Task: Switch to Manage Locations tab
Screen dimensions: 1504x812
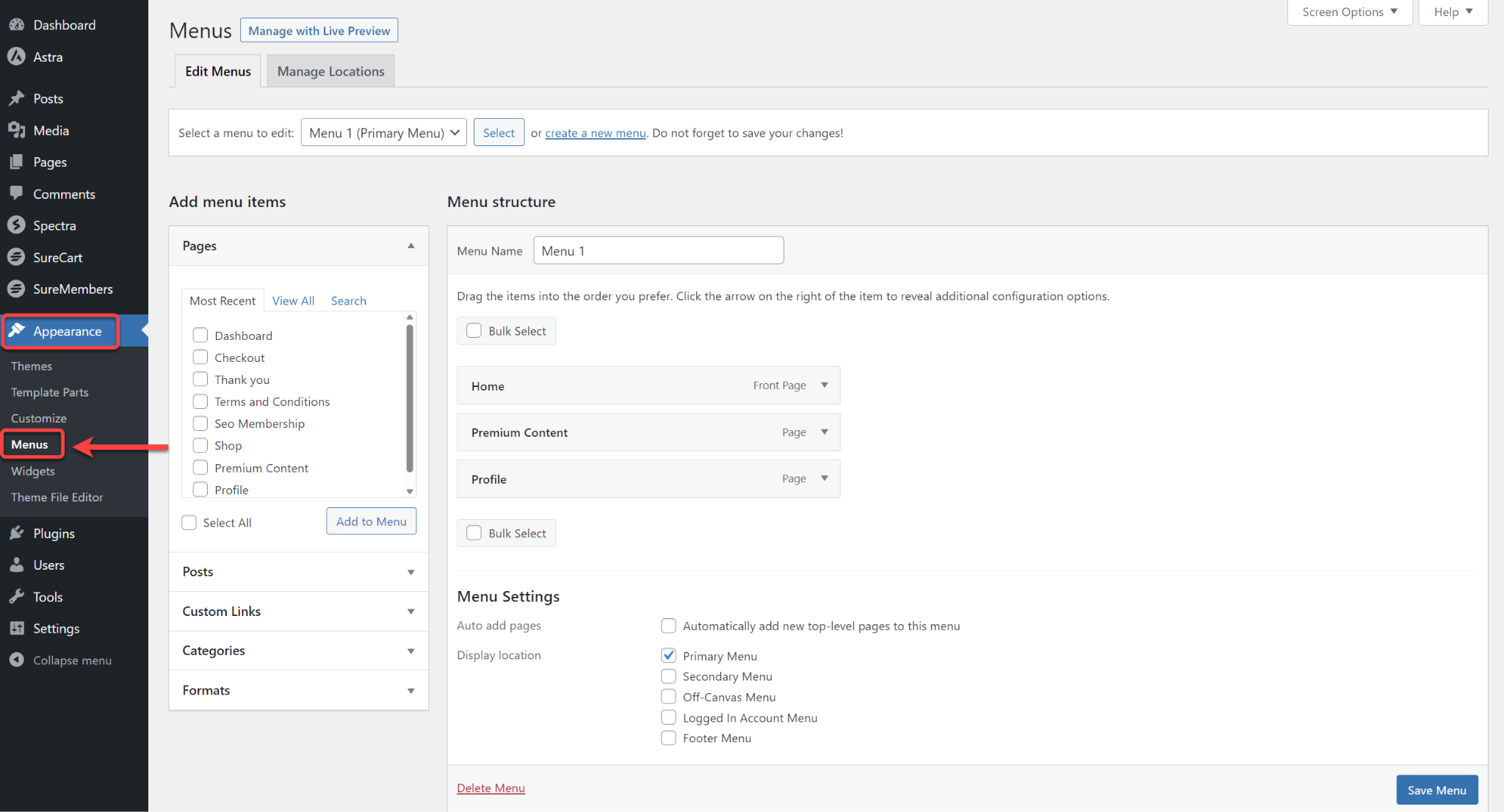Action: coord(331,71)
